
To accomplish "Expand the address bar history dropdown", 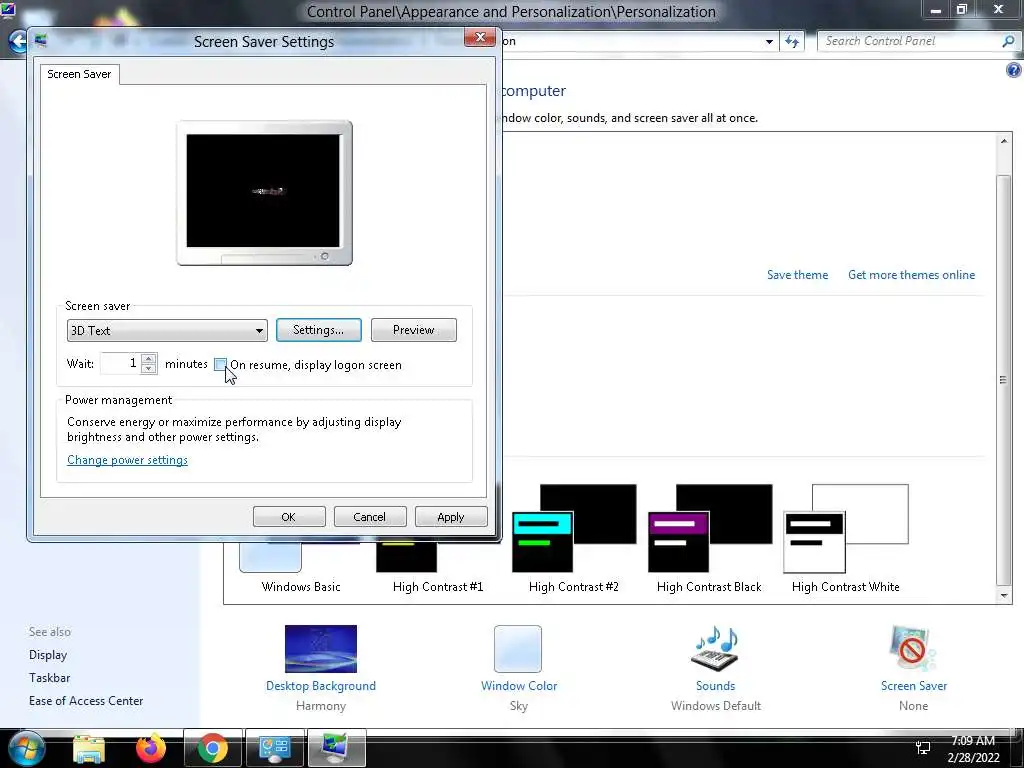I will point(769,42).
